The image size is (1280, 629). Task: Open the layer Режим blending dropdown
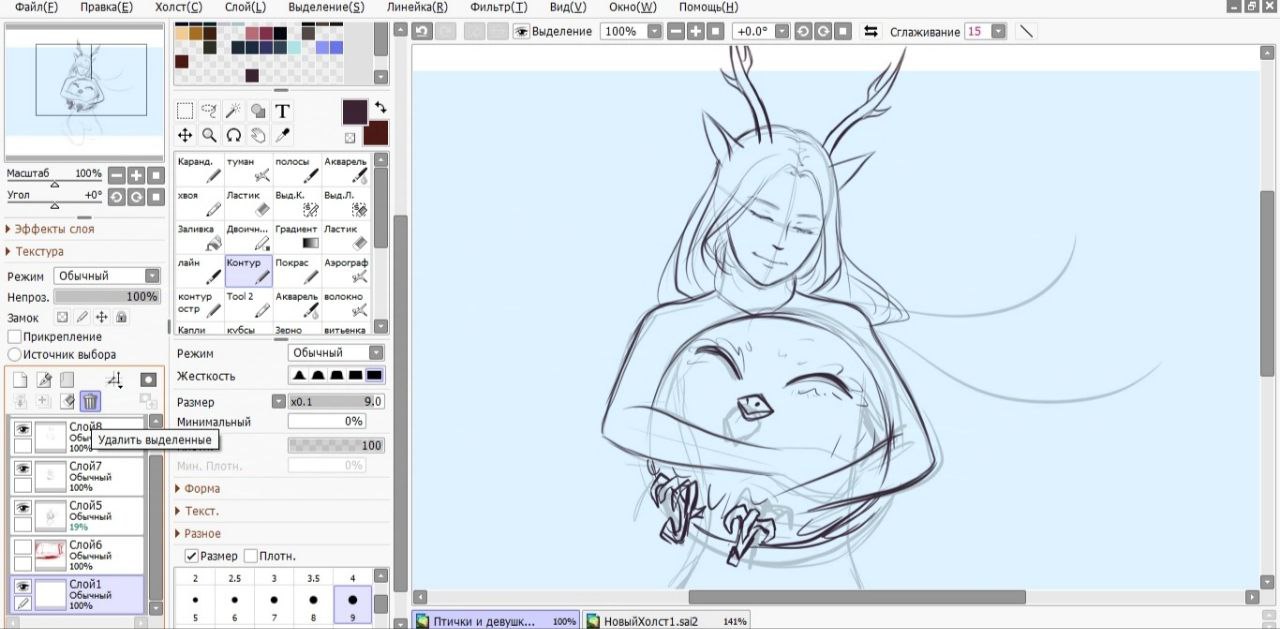click(108, 276)
